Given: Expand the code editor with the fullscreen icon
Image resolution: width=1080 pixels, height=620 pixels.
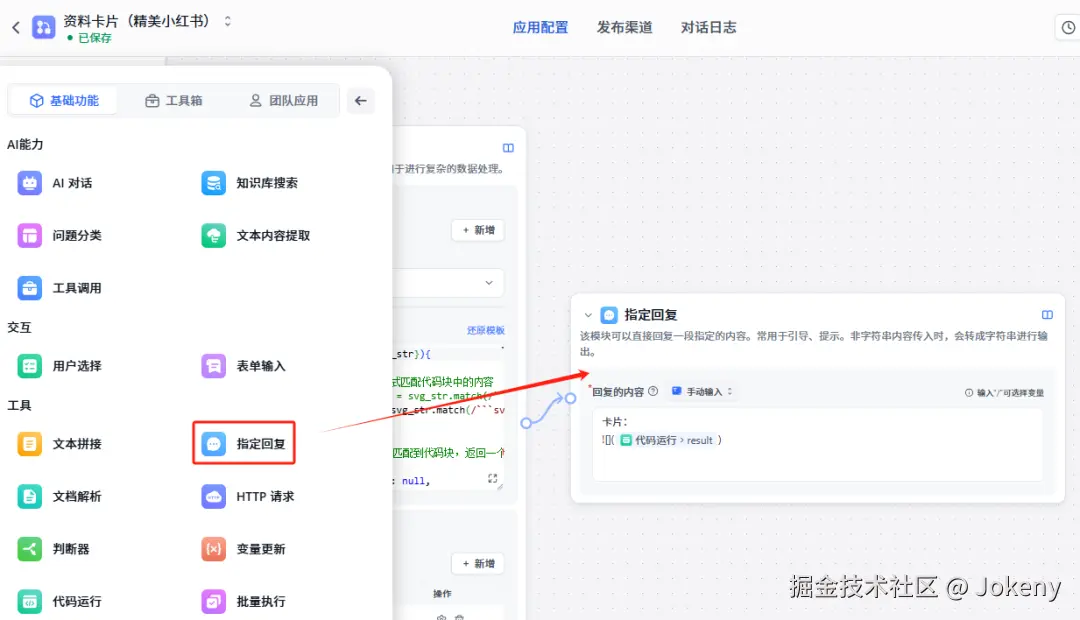Looking at the screenshot, I should point(492,478).
